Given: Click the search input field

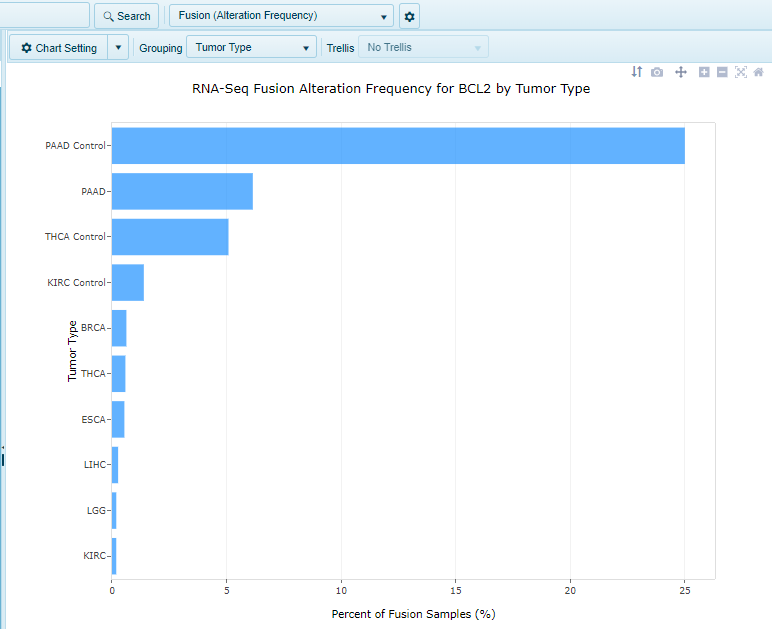Looking at the screenshot, I should (44, 16).
